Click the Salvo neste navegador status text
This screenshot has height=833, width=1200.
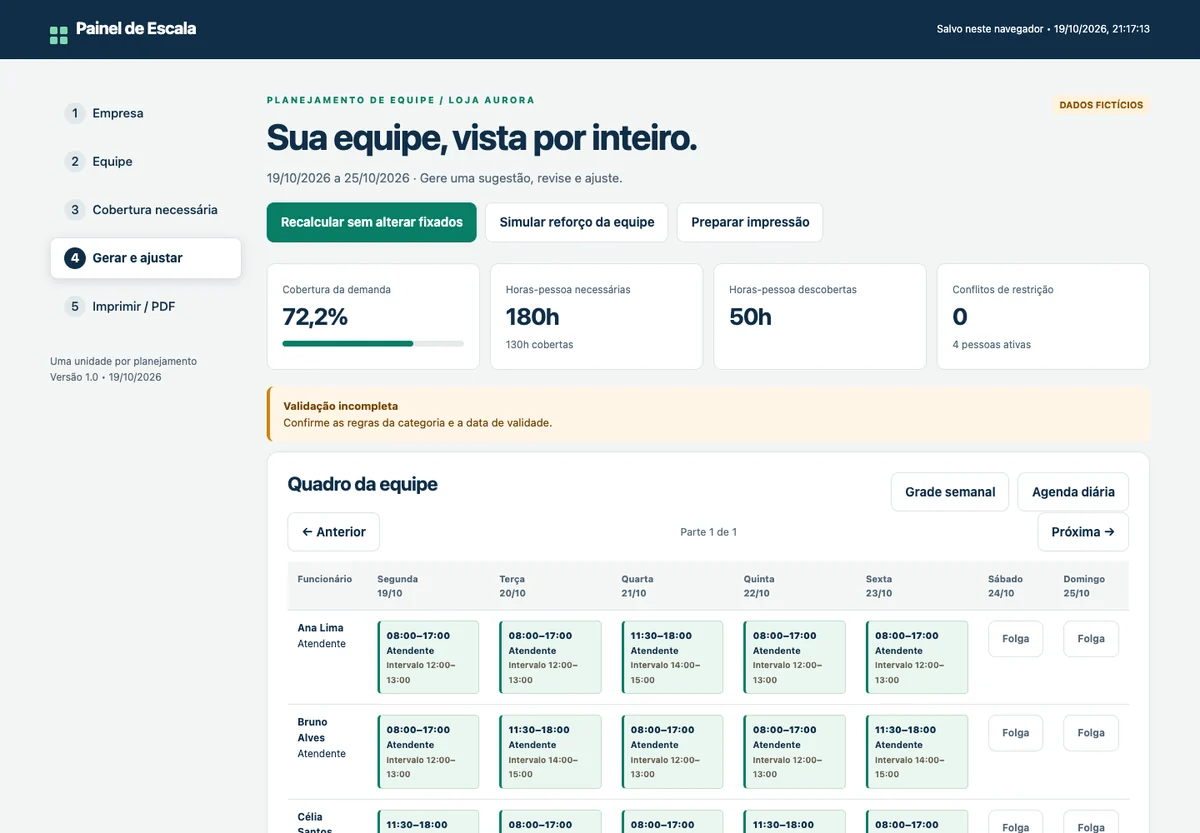tap(1043, 29)
